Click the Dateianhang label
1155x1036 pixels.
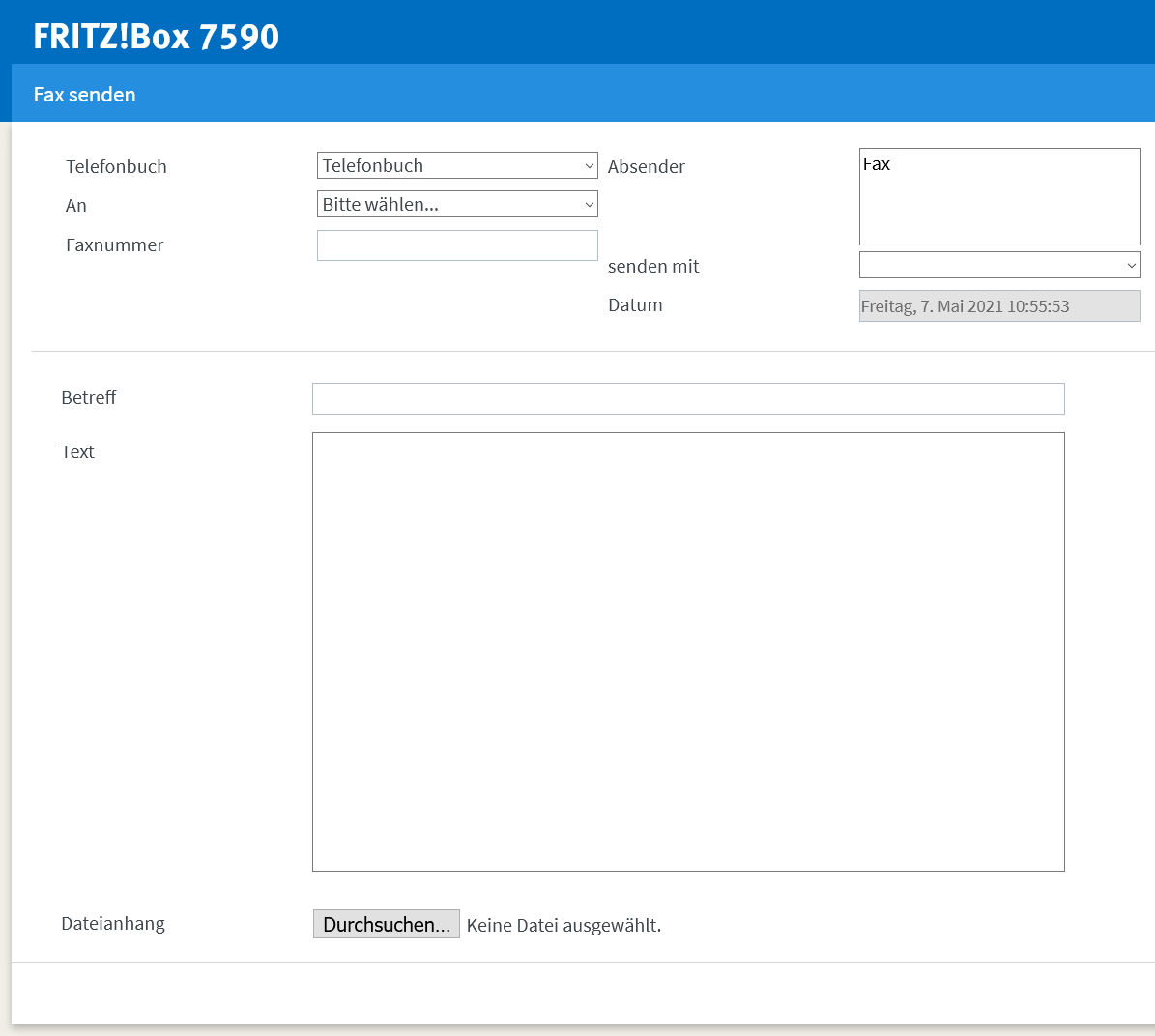[x=113, y=923]
